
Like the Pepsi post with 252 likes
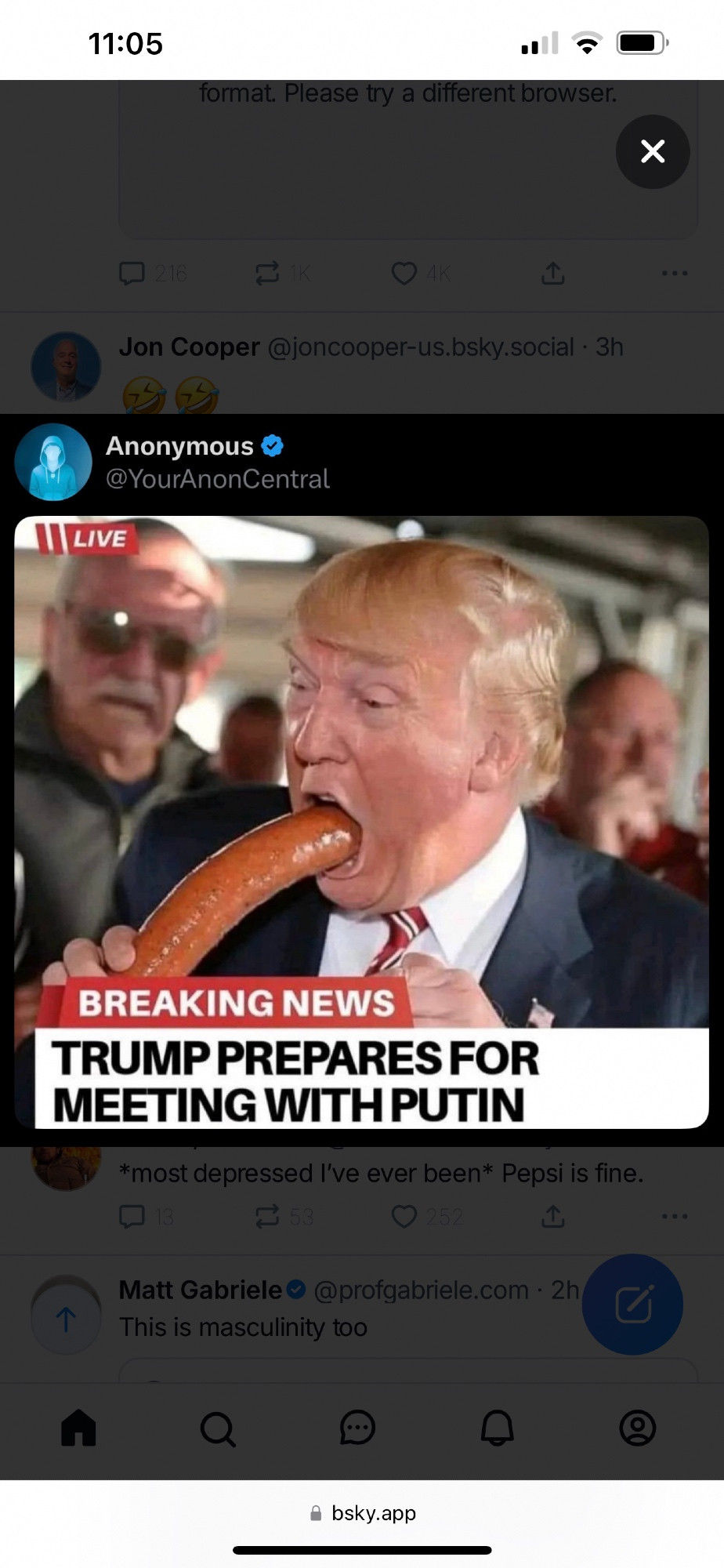(427, 1216)
